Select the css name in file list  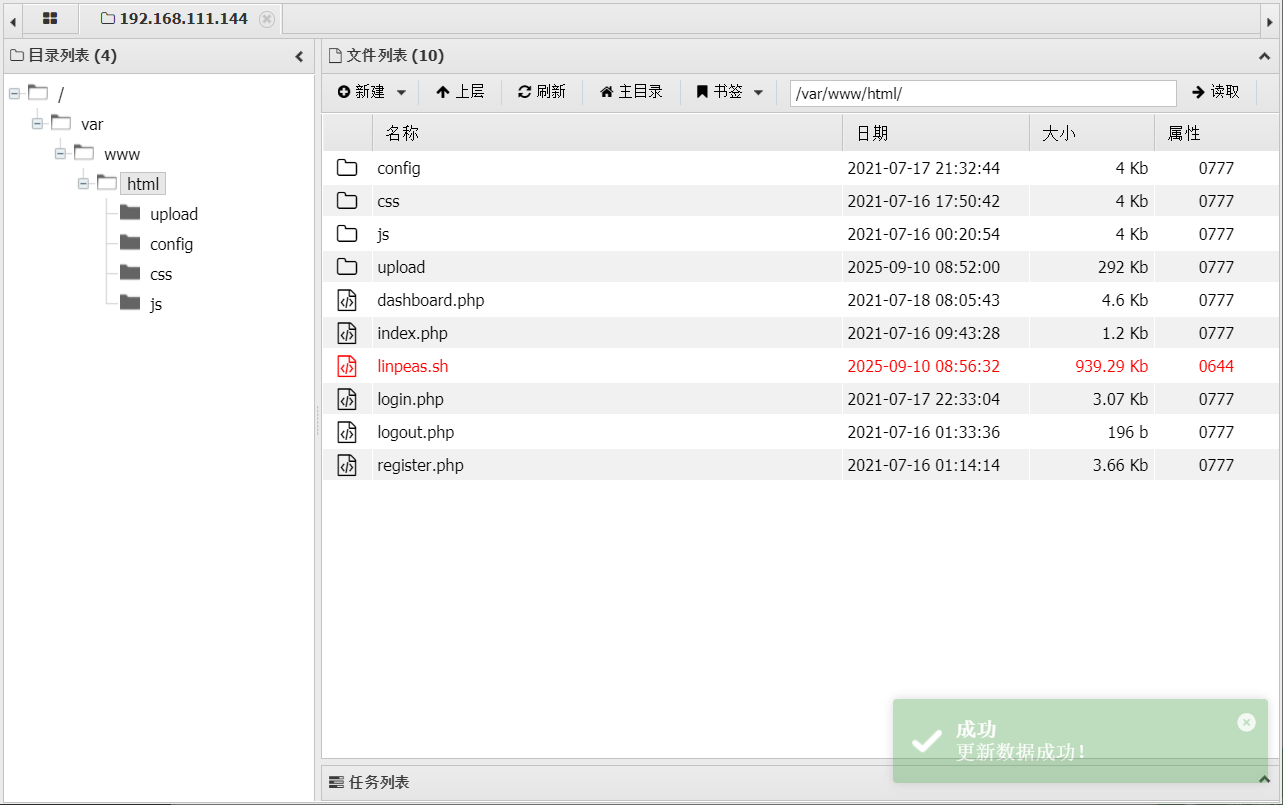point(388,201)
